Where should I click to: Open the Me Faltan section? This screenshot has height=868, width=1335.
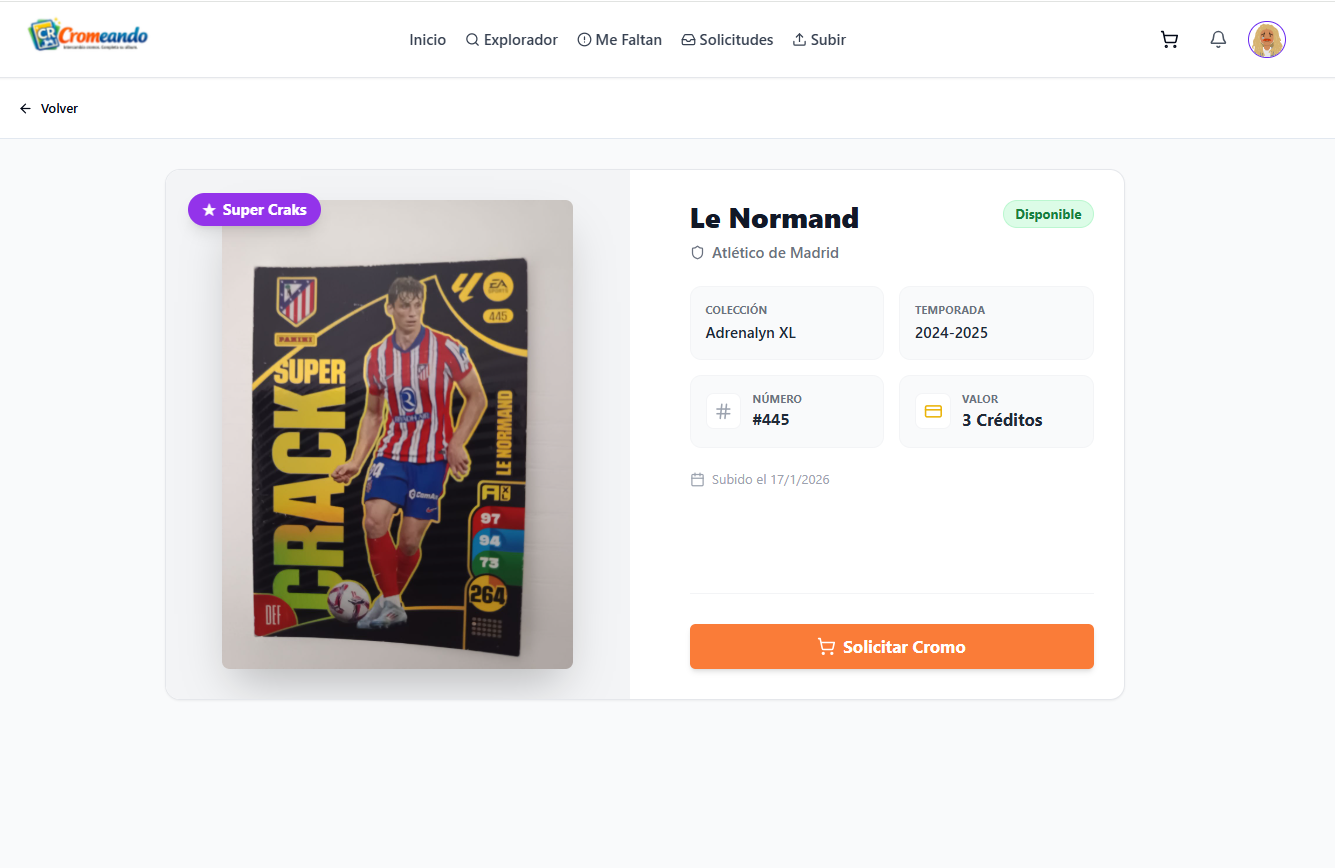pyautogui.click(x=620, y=40)
